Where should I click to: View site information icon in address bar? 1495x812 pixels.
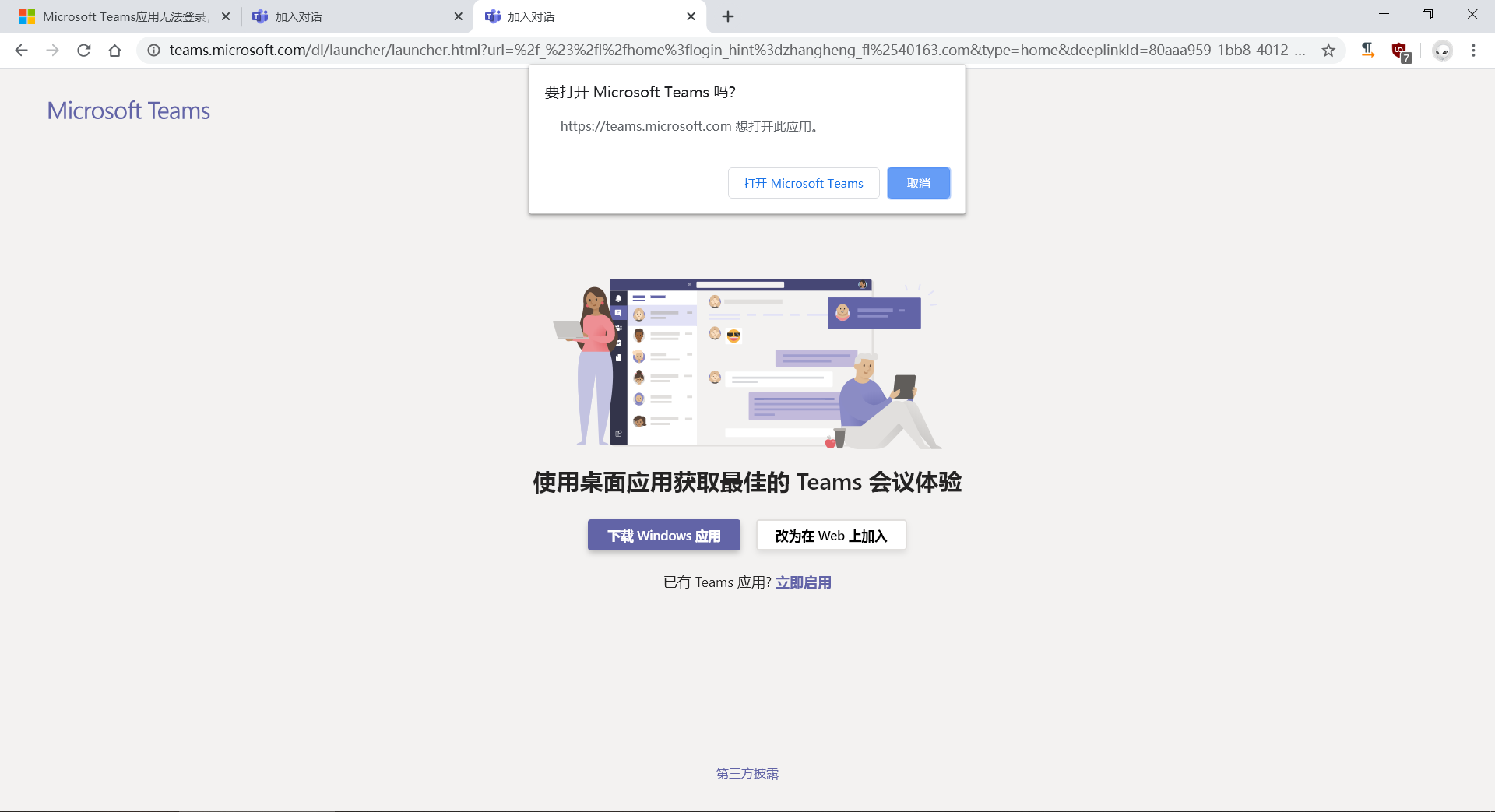coord(154,51)
